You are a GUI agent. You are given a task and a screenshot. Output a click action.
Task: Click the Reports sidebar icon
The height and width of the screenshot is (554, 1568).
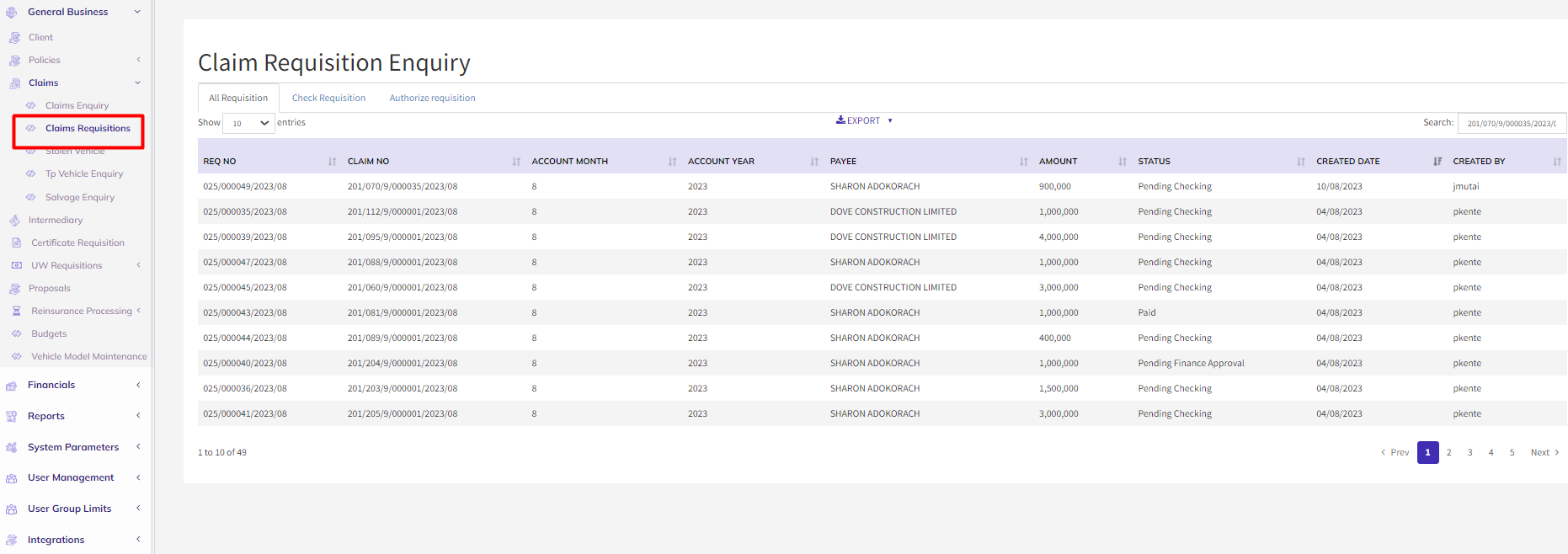(x=12, y=416)
